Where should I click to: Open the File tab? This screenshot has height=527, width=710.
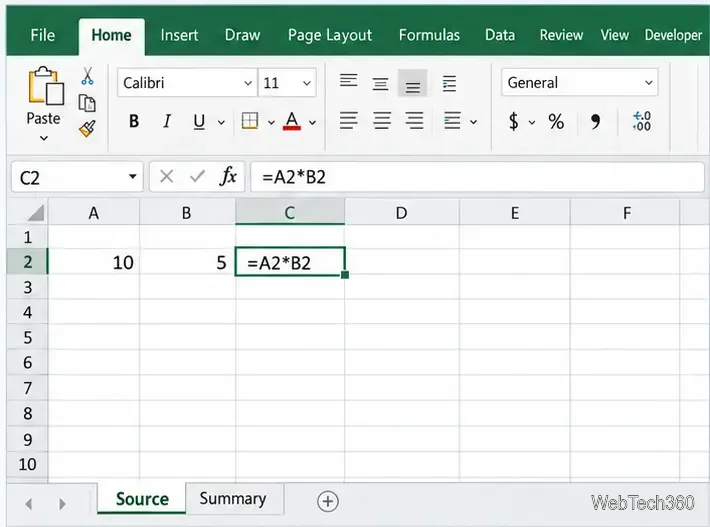click(43, 35)
